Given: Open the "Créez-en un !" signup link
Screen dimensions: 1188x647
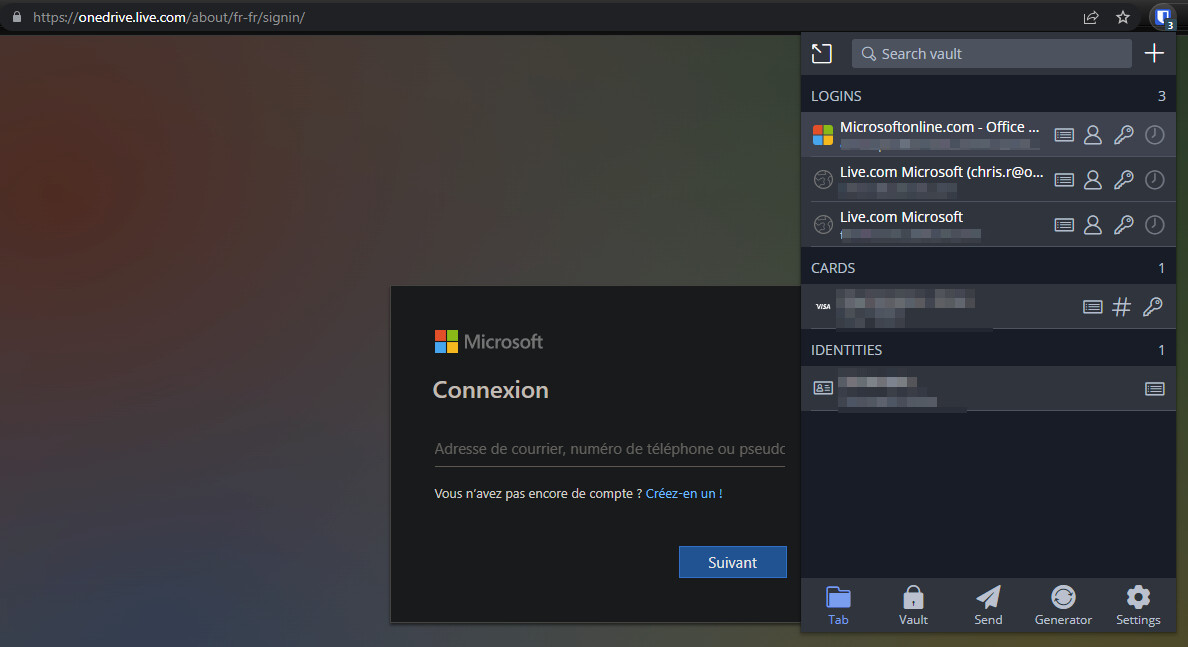Looking at the screenshot, I should pos(684,493).
